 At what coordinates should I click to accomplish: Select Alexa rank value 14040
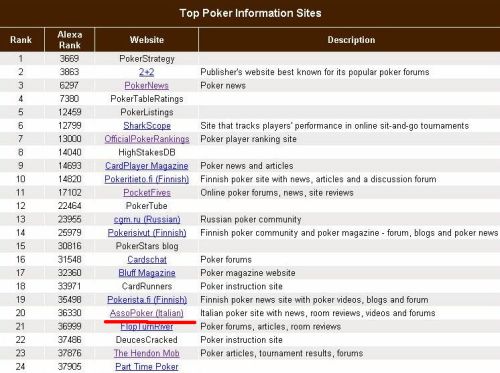[x=70, y=152]
